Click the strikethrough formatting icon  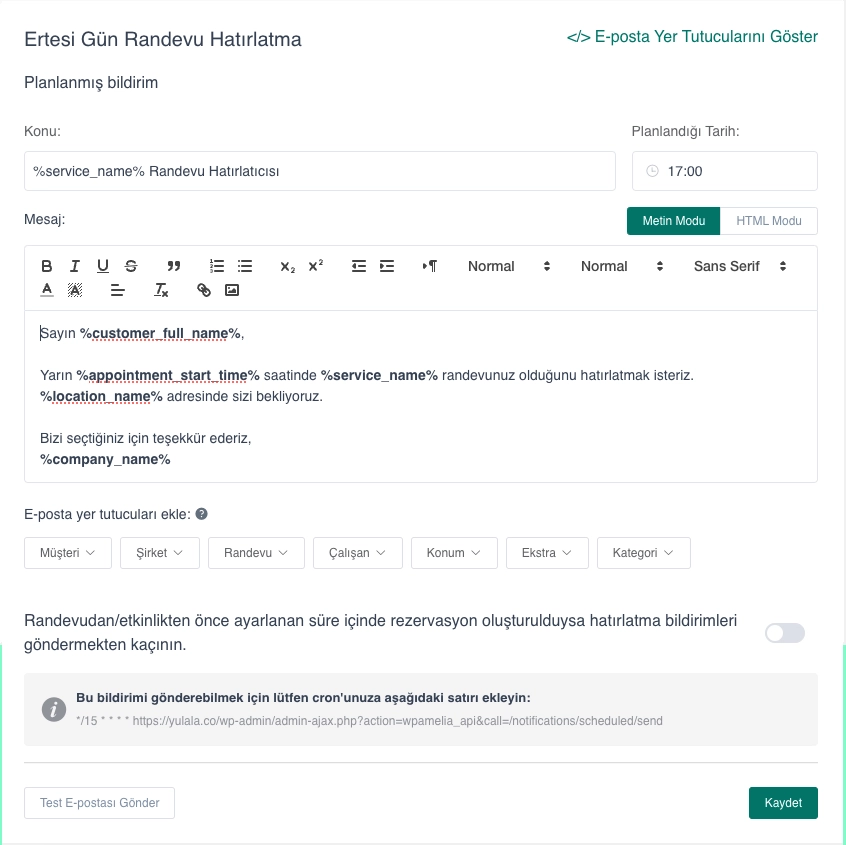[x=131, y=266]
